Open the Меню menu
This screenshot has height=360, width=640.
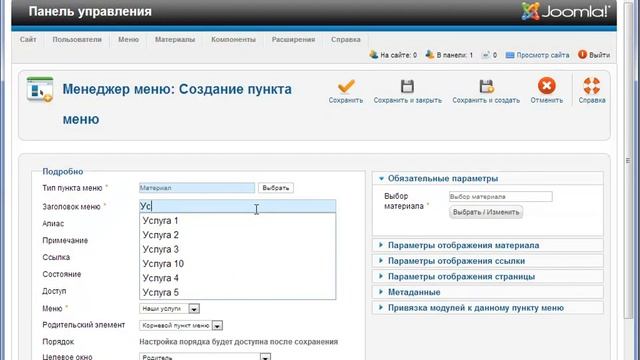[x=129, y=40]
